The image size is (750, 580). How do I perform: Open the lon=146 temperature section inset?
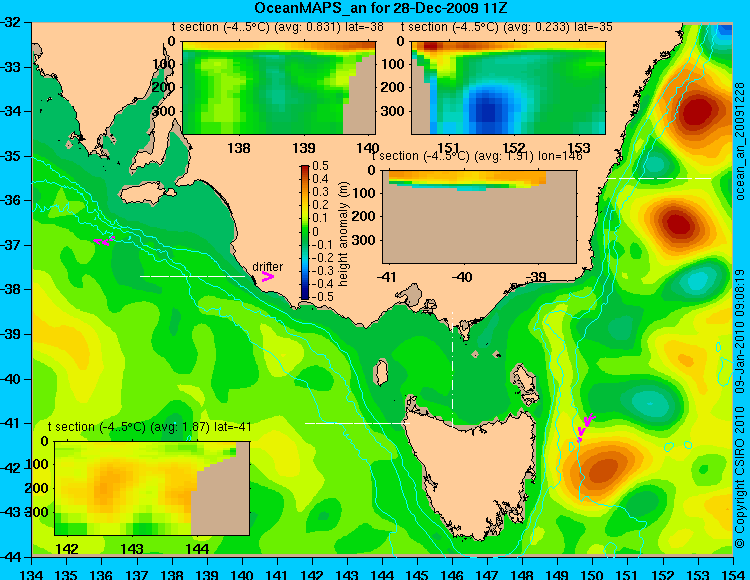479,217
